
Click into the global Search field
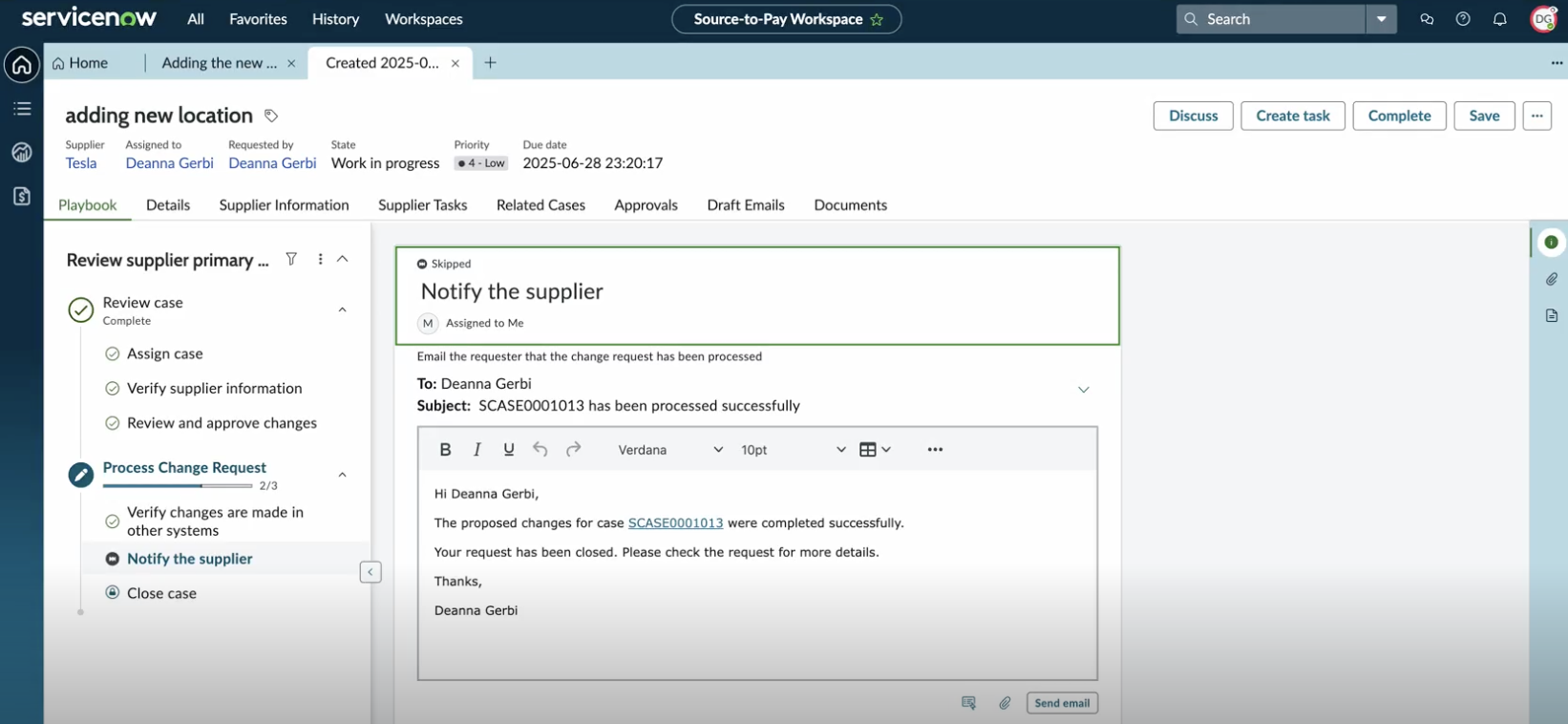(x=1270, y=19)
